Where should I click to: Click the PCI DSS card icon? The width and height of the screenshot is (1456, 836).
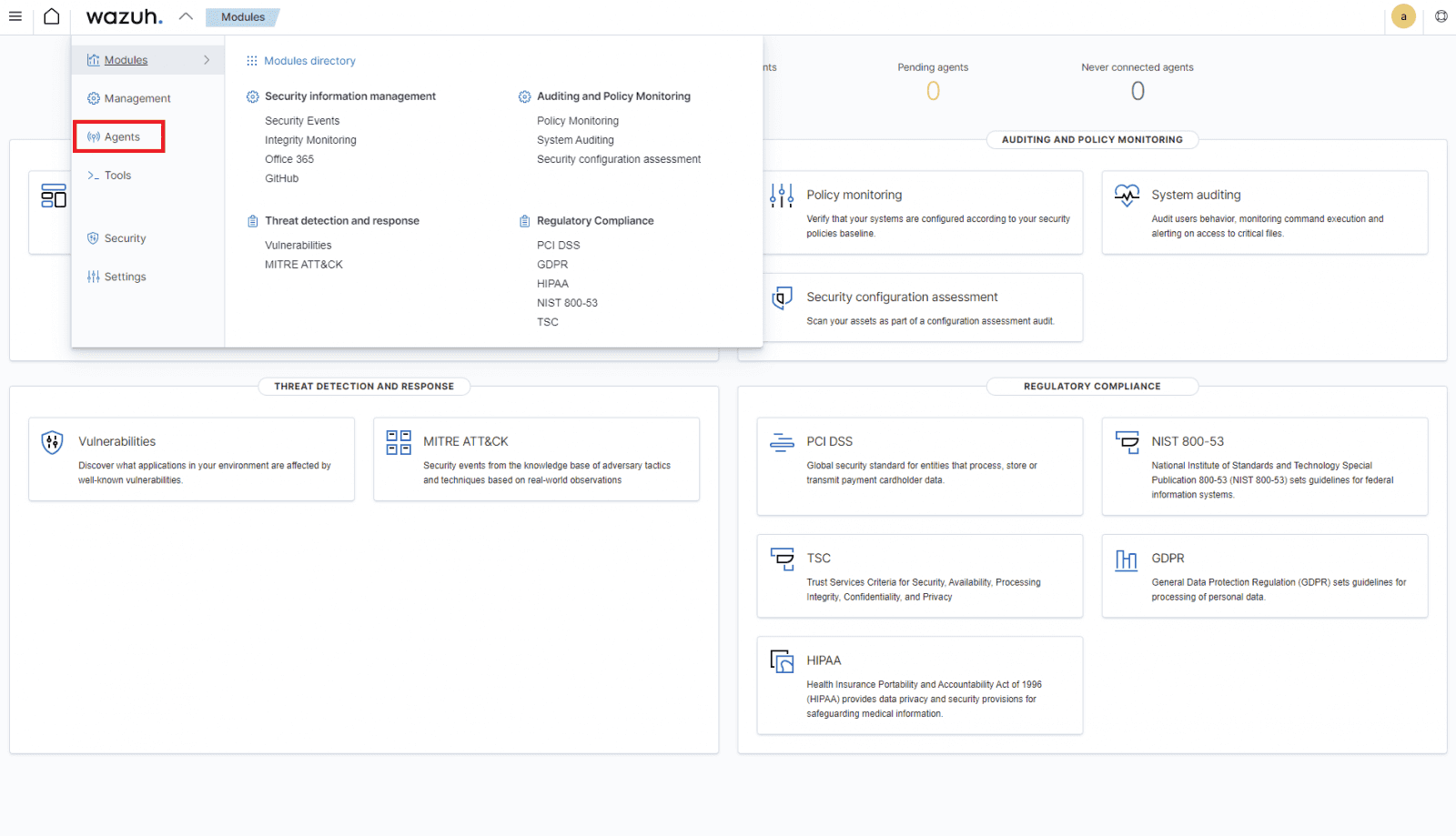tap(782, 442)
